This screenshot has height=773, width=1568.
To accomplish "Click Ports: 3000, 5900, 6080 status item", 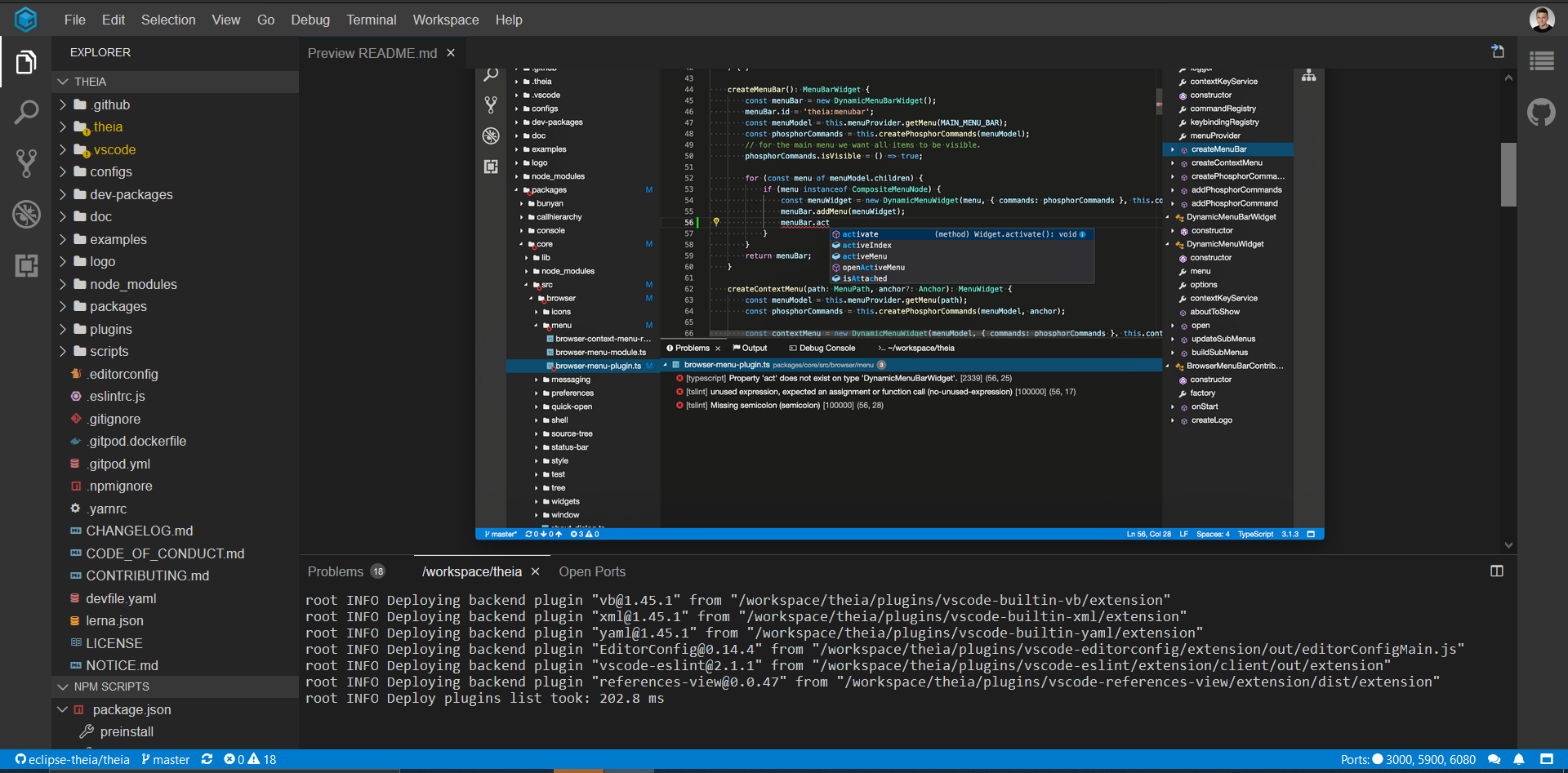I will (x=1408, y=759).
